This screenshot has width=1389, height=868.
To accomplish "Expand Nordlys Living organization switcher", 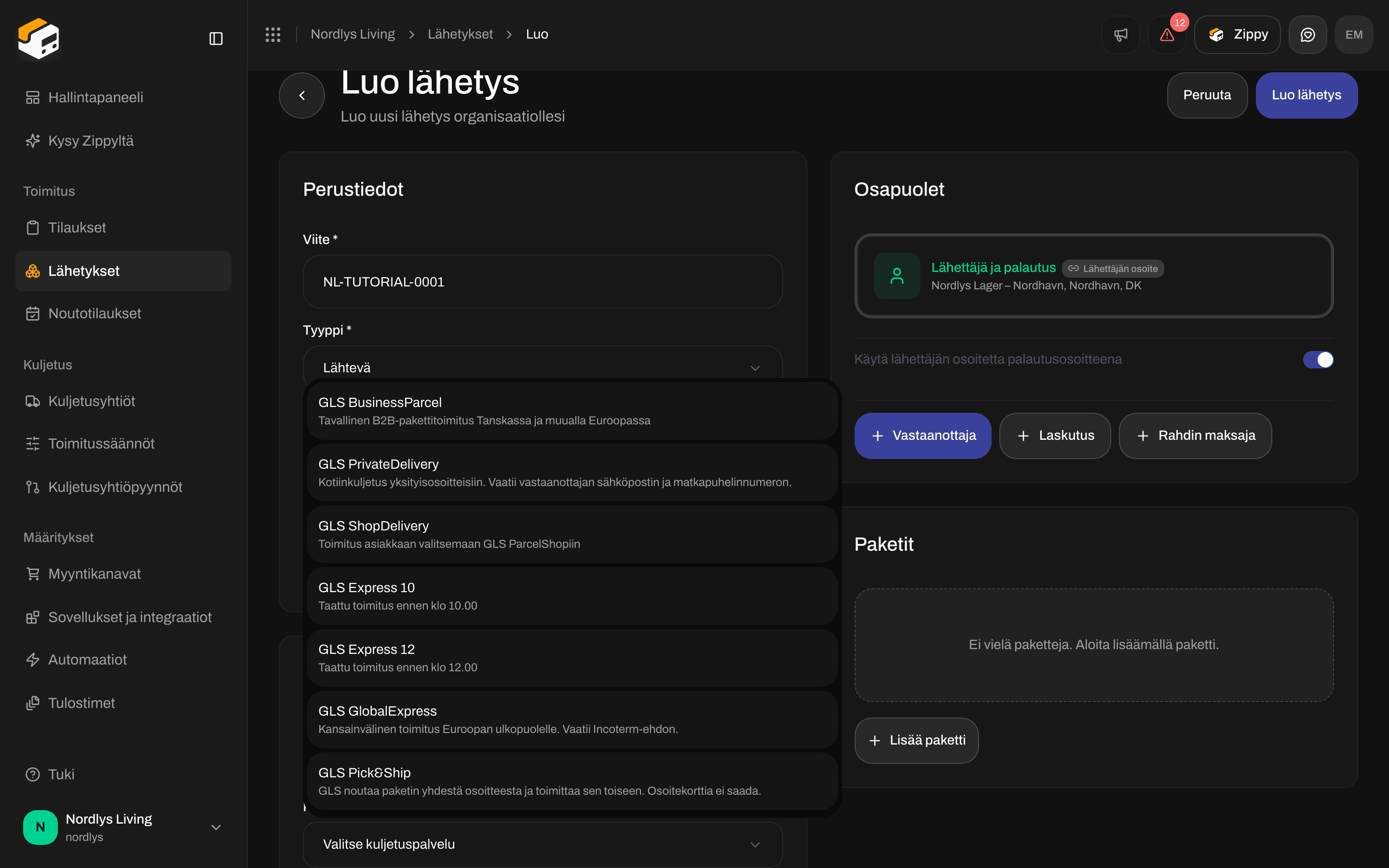I will tap(123, 827).
